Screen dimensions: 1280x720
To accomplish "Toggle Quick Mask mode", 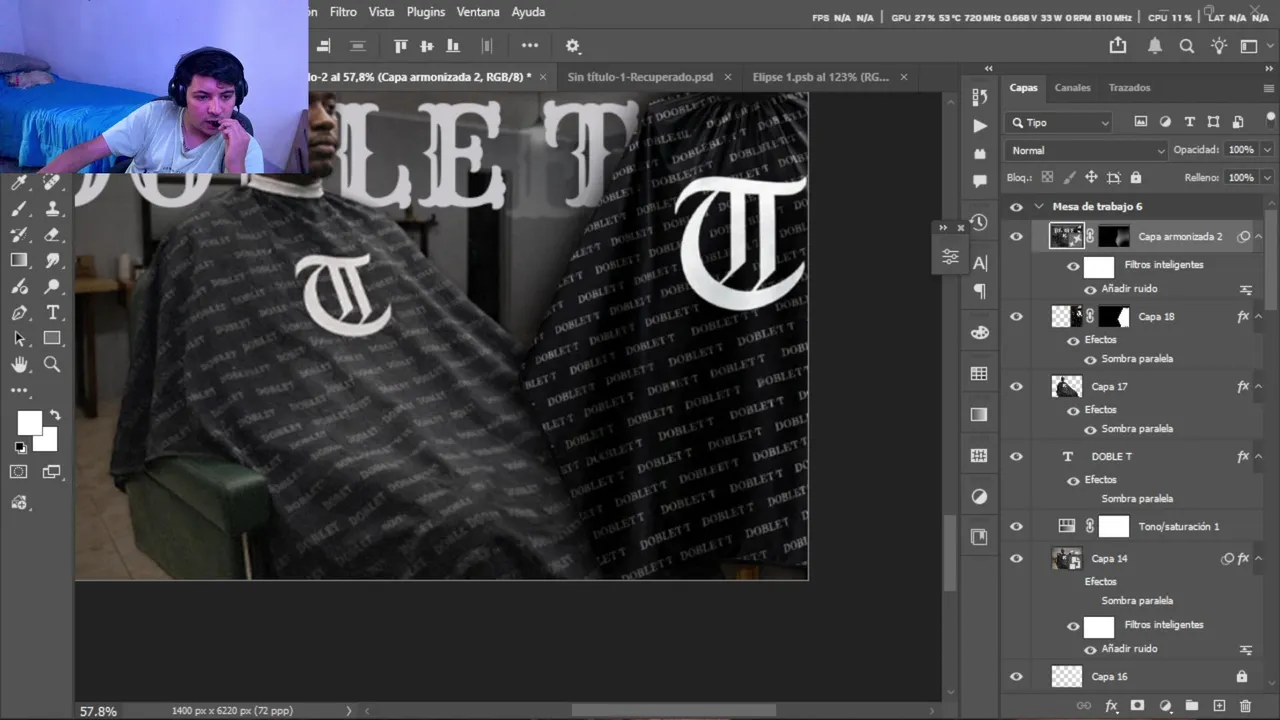I will [19, 472].
